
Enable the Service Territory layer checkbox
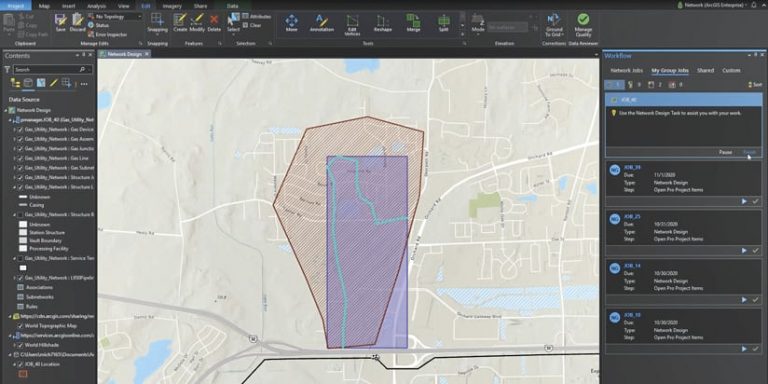pos(20,258)
